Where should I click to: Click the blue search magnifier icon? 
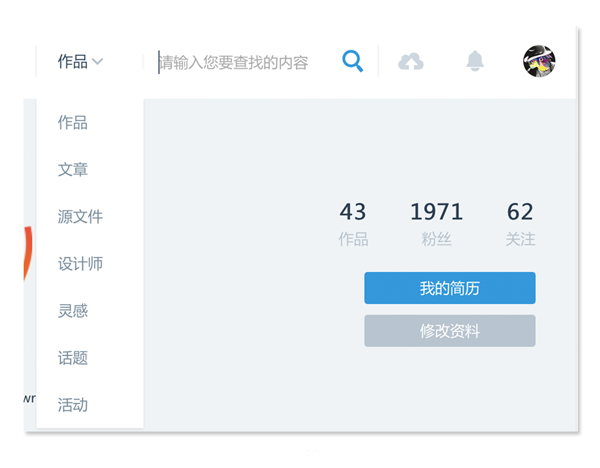coord(352,61)
